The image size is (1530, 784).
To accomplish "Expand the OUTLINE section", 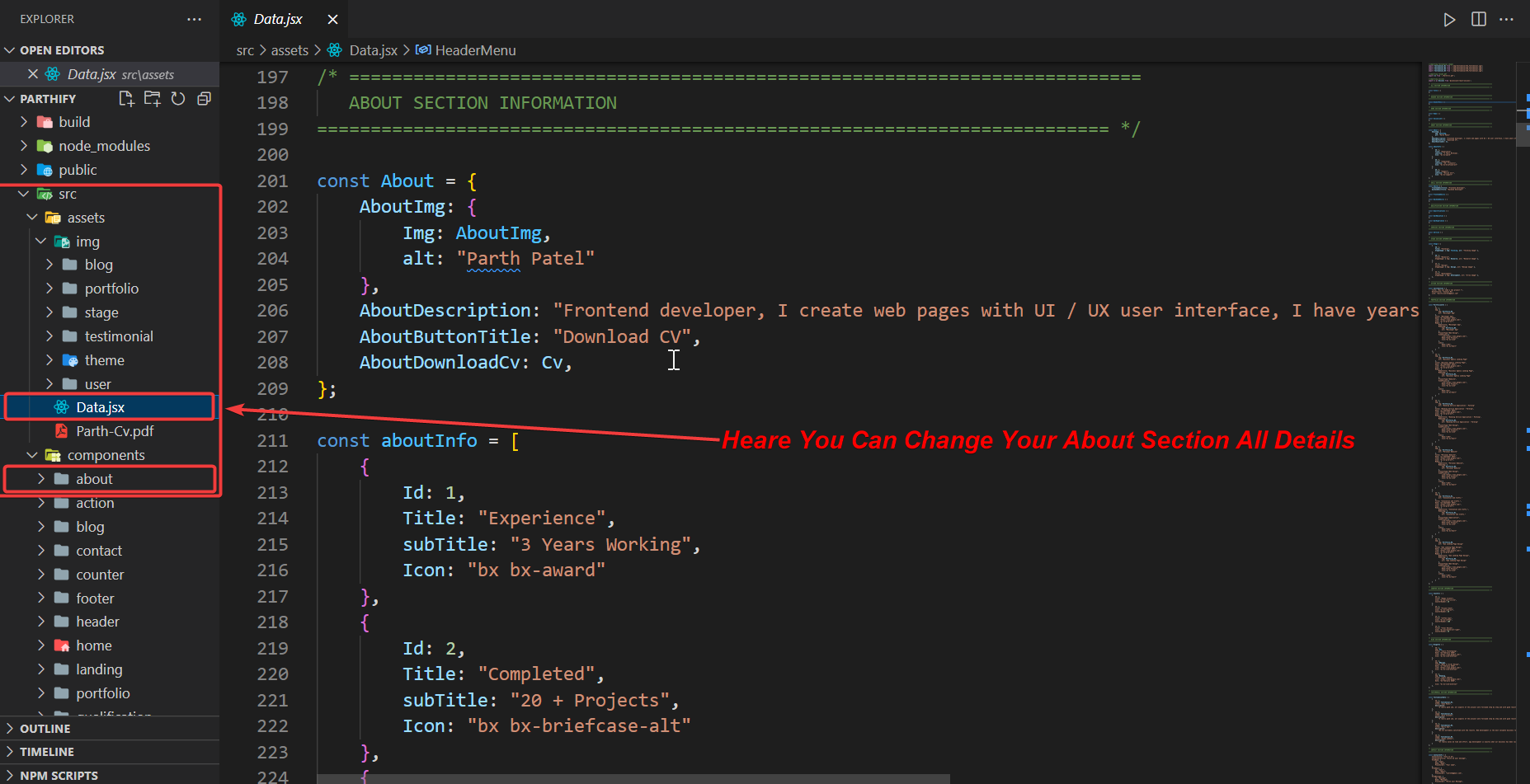I will 45,729.
